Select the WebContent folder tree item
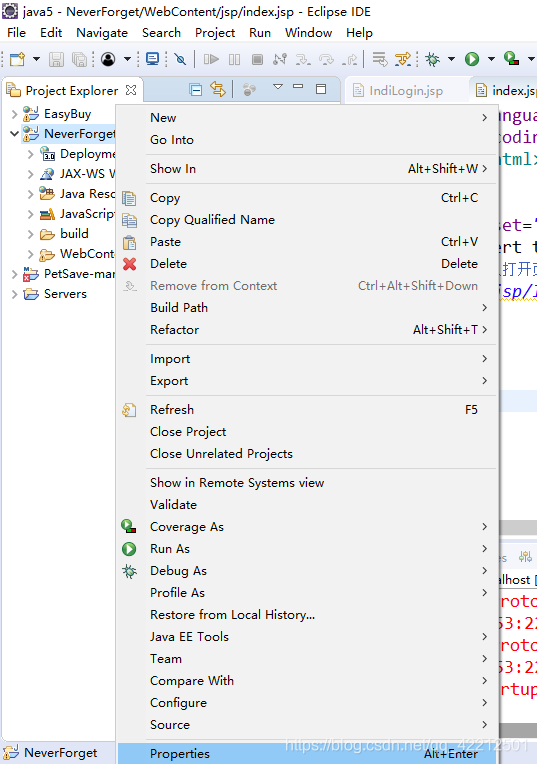The width and height of the screenshot is (537, 764). (x=77, y=254)
